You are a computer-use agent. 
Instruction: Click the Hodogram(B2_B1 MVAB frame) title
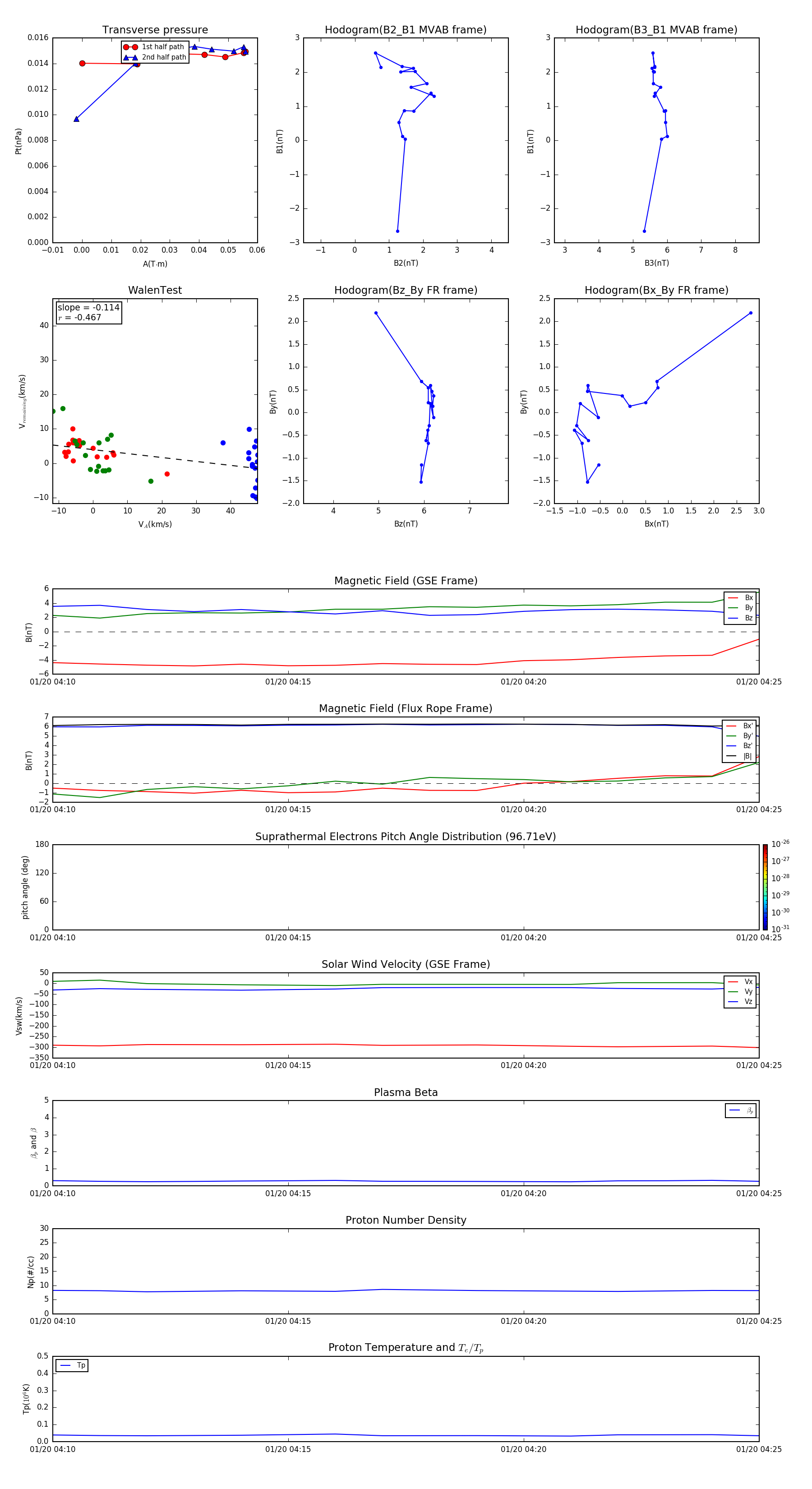pos(405,30)
